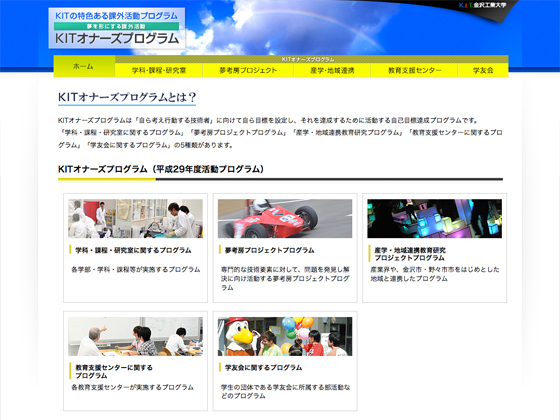
Task: Open 産学・地域連携教育研究プロジェクトプログラム card link
Action: coord(410,254)
